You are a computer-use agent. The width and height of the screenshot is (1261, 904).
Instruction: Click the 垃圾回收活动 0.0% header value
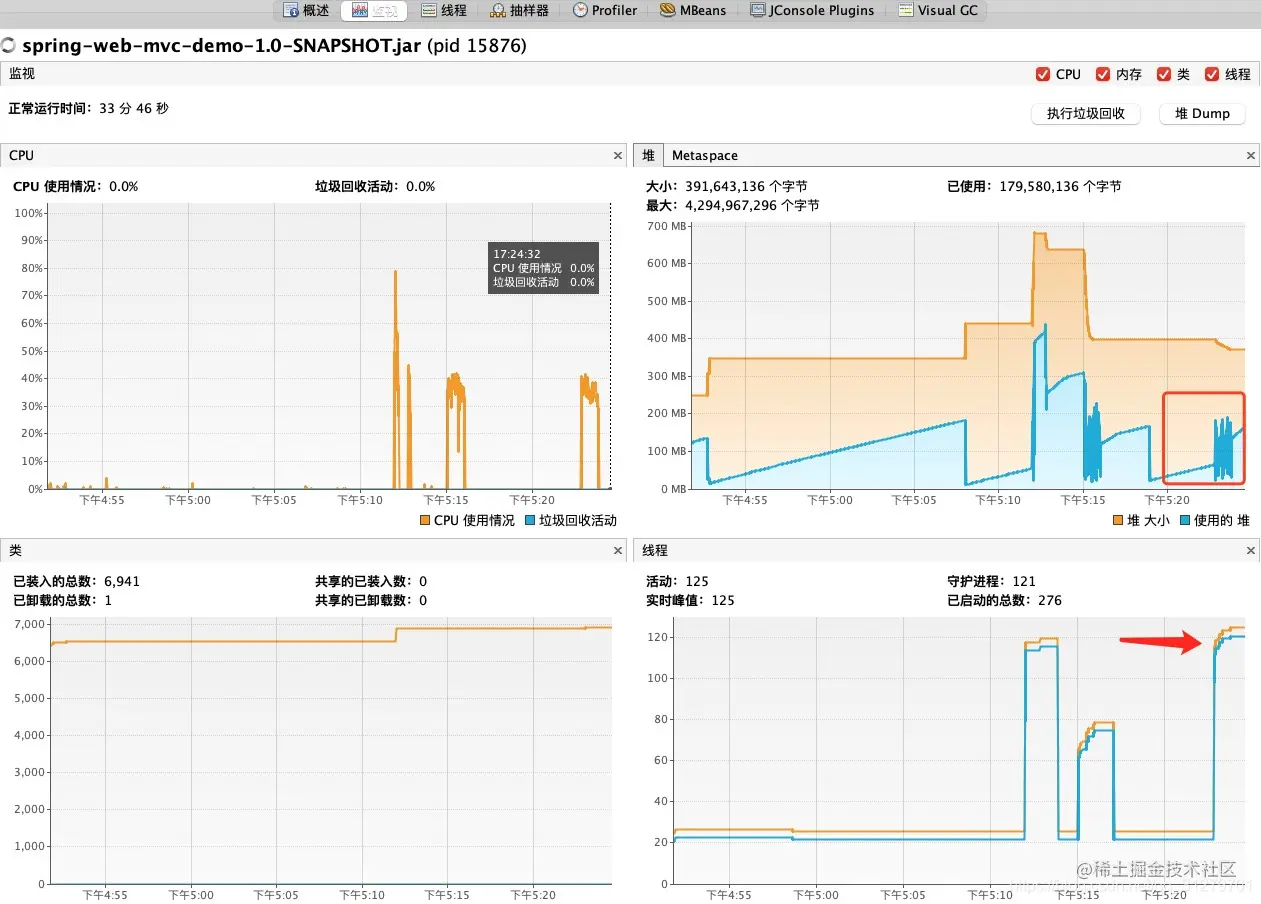[x=421, y=186]
